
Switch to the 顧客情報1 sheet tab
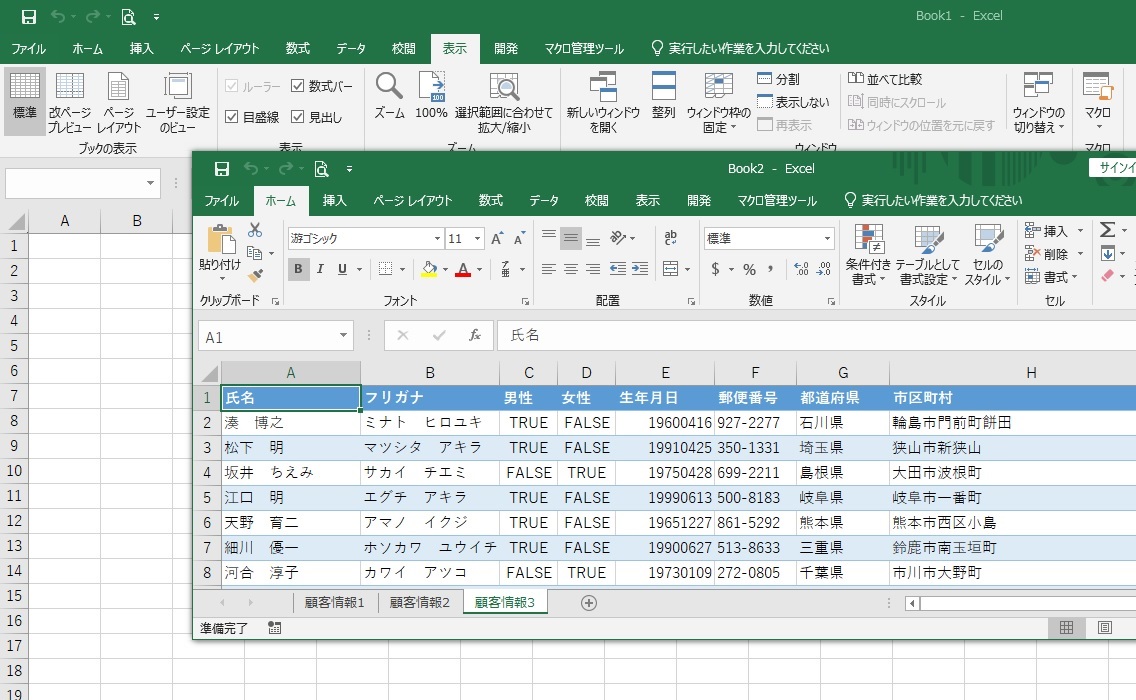click(334, 602)
